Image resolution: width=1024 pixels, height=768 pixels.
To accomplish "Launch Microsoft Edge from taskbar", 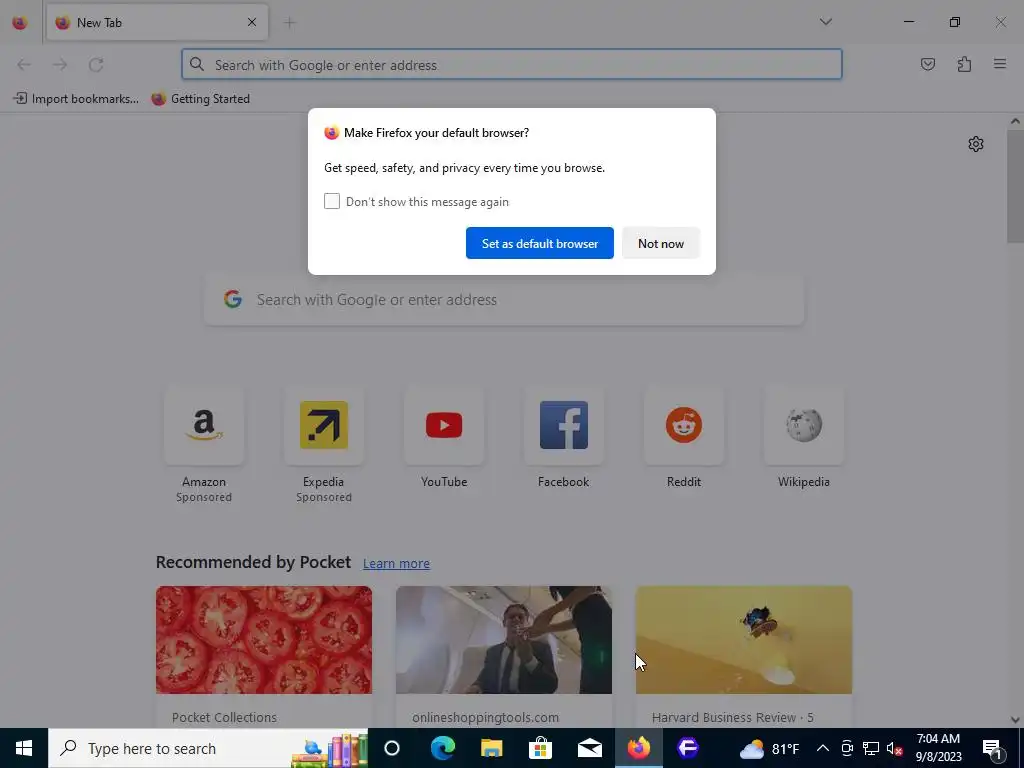I will (442, 748).
